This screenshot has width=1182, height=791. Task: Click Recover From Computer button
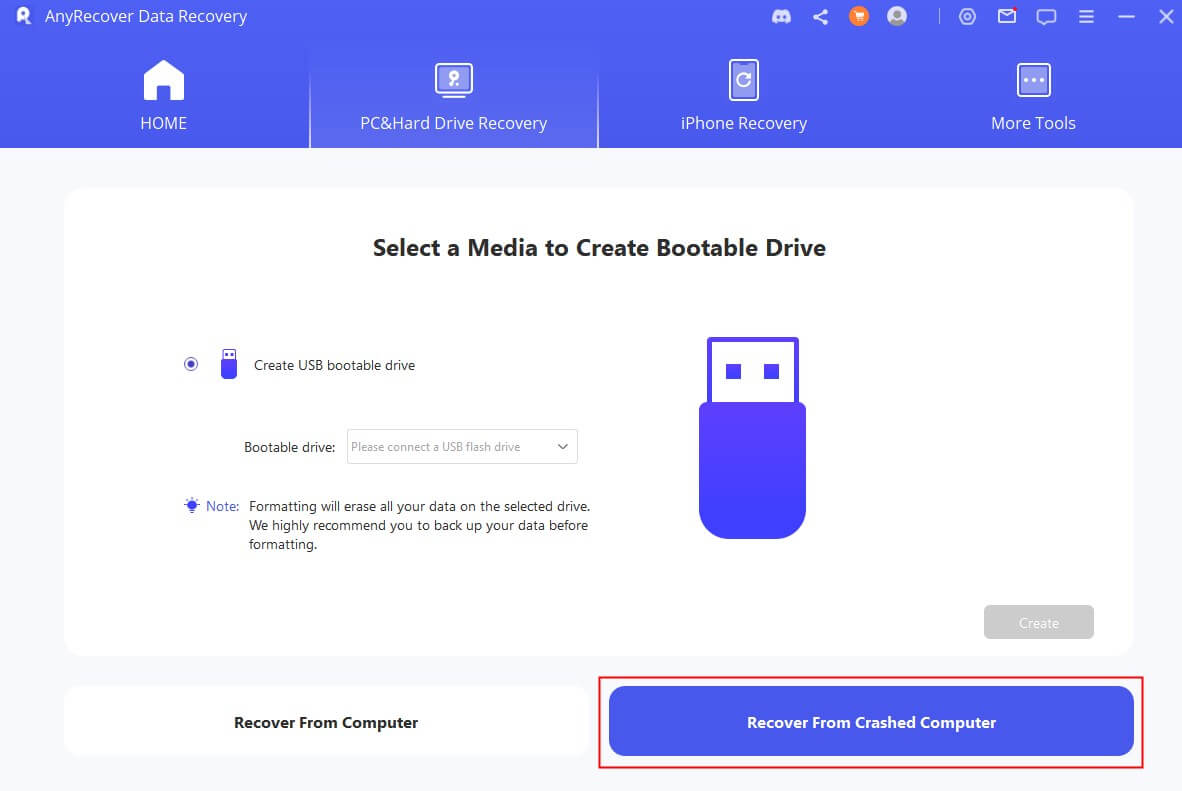[x=326, y=722]
